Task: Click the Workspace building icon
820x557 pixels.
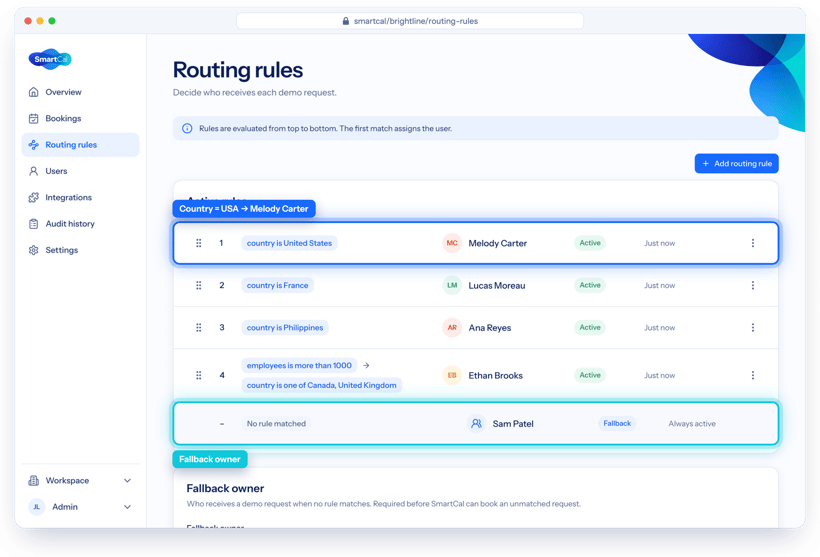Action: pyautogui.click(x=33, y=480)
